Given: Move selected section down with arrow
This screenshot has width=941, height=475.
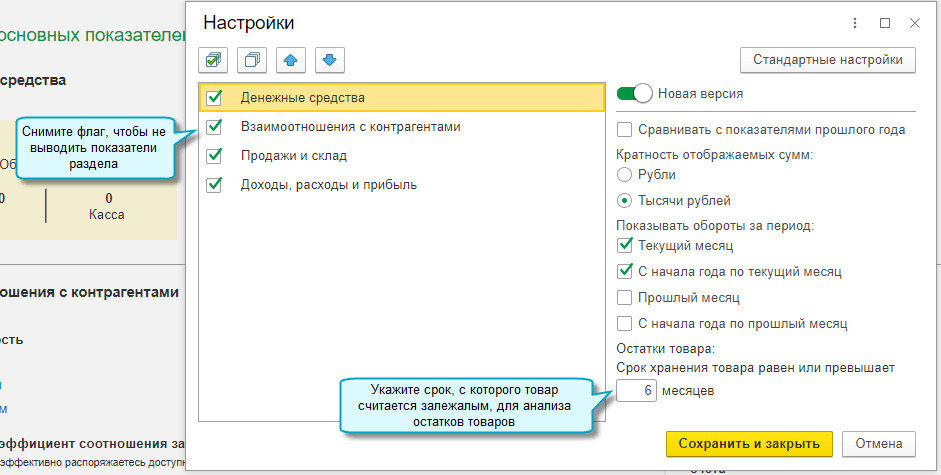Looking at the screenshot, I should pos(329,60).
